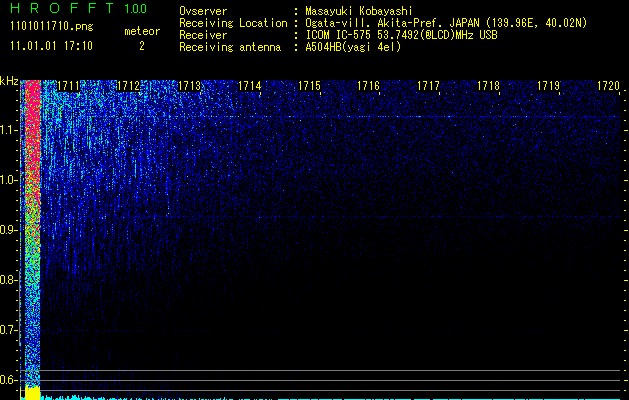The width and height of the screenshot is (629, 400).
Task: Click the meteor count label
Action: 142,31
